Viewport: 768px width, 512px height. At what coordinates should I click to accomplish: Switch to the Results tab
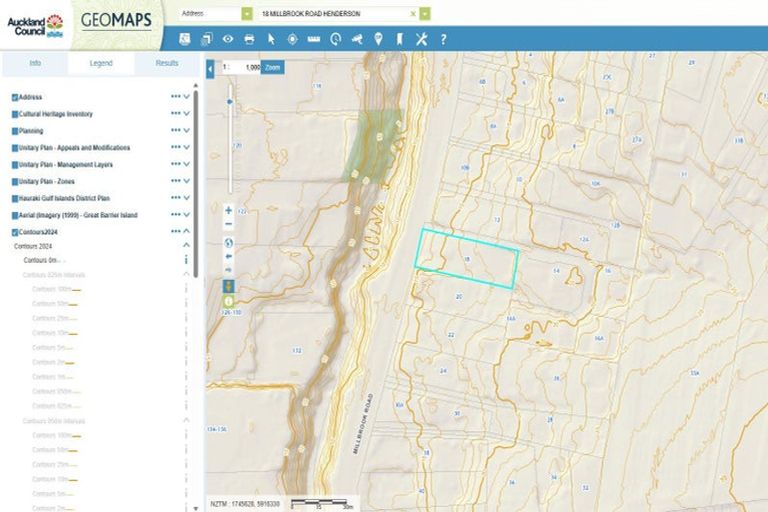point(166,63)
